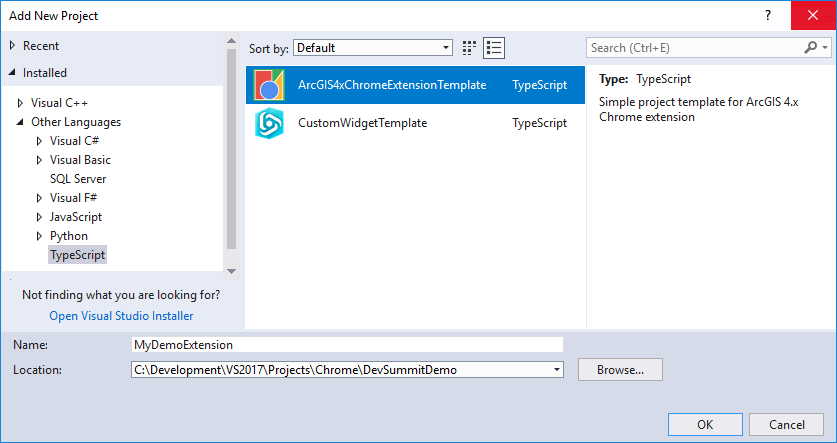837x443 pixels.
Task: Select TypeScript in the tree
Action: pyautogui.click(x=78, y=255)
